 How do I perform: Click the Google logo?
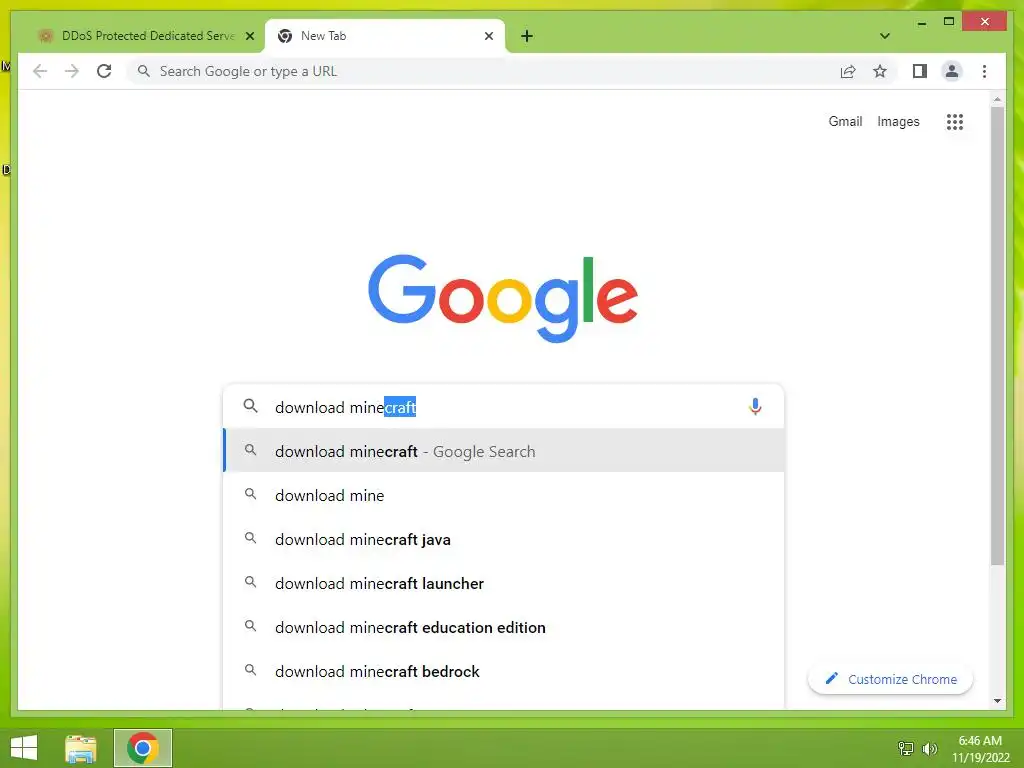tap(503, 298)
